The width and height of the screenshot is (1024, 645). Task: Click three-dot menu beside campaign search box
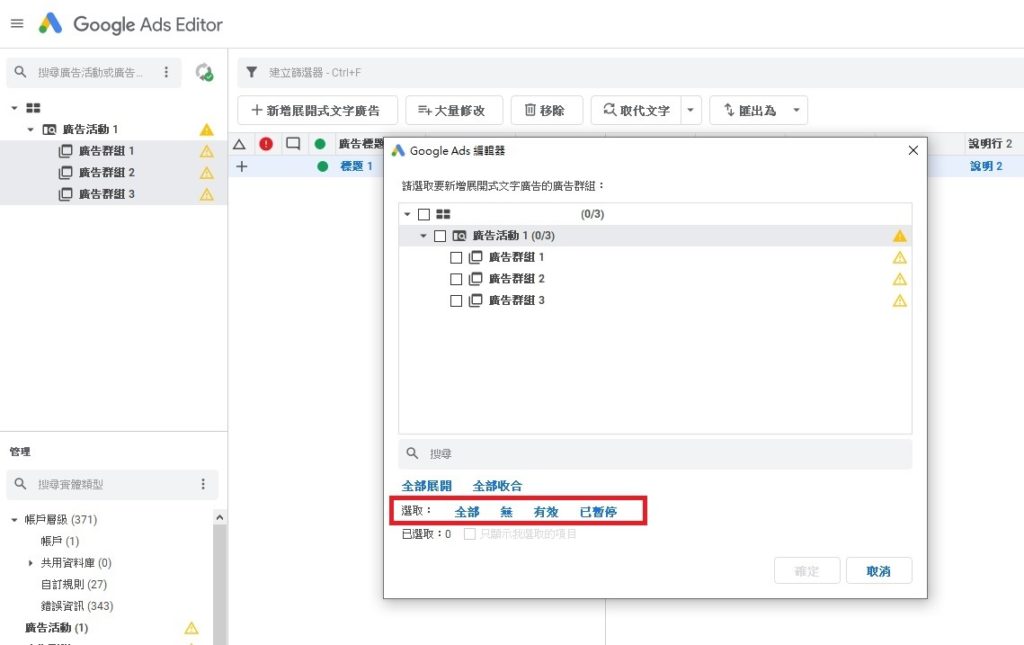click(164, 72)
